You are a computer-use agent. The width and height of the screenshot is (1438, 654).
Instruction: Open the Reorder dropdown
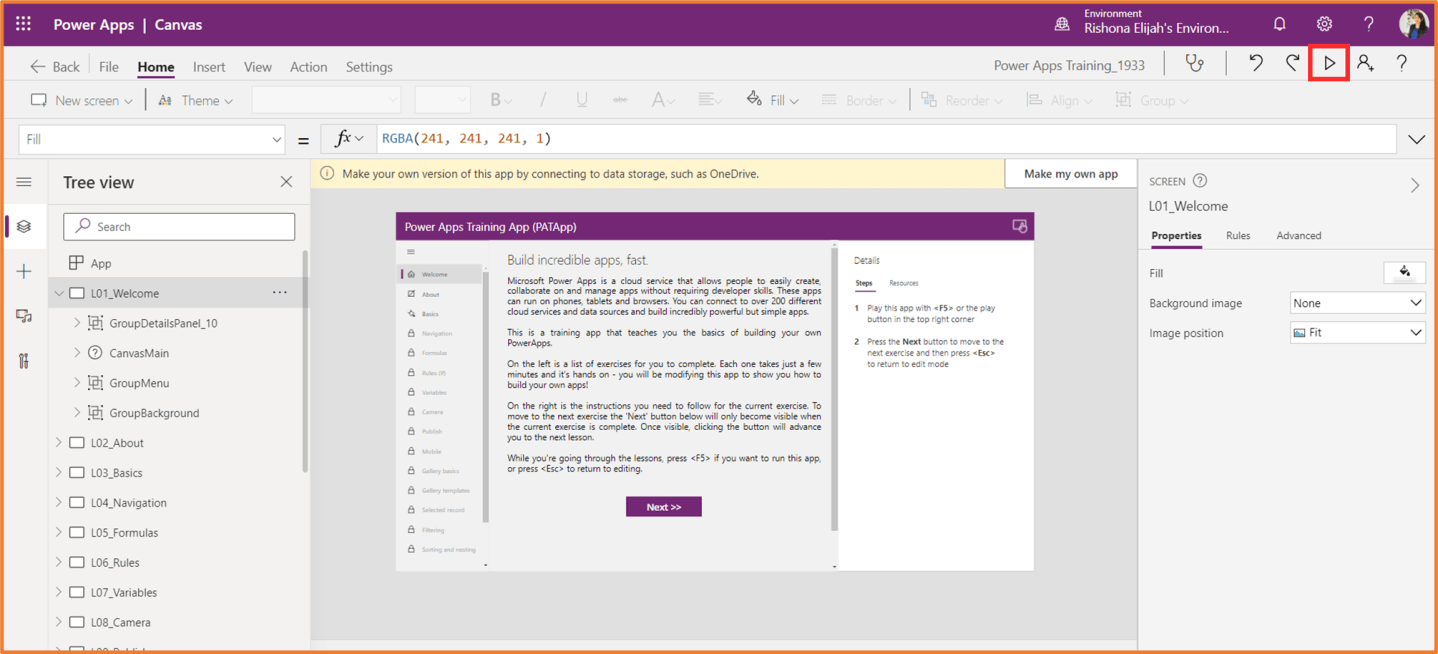coord(961,100)
